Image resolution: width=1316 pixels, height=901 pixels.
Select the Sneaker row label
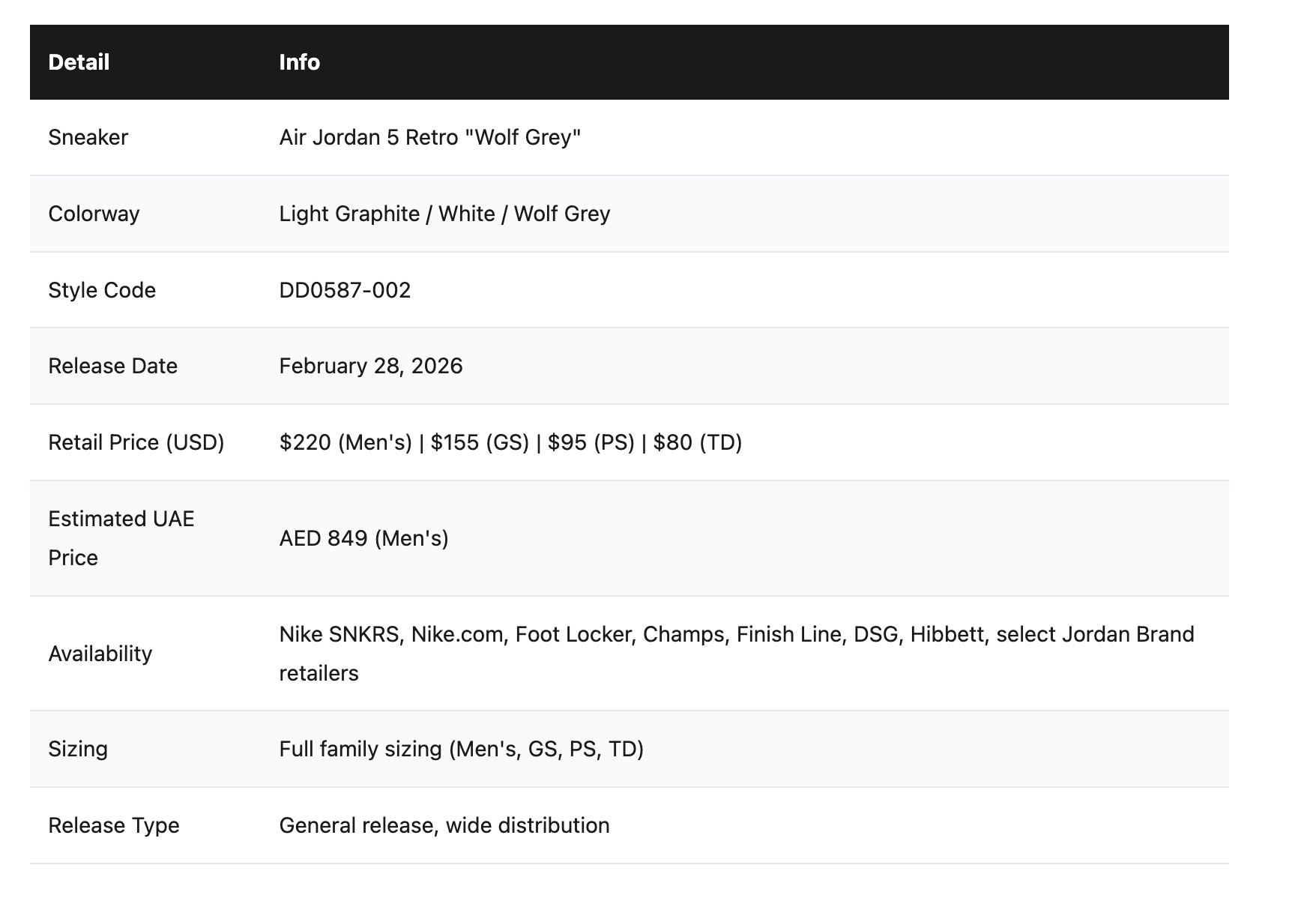click(88, 137)
